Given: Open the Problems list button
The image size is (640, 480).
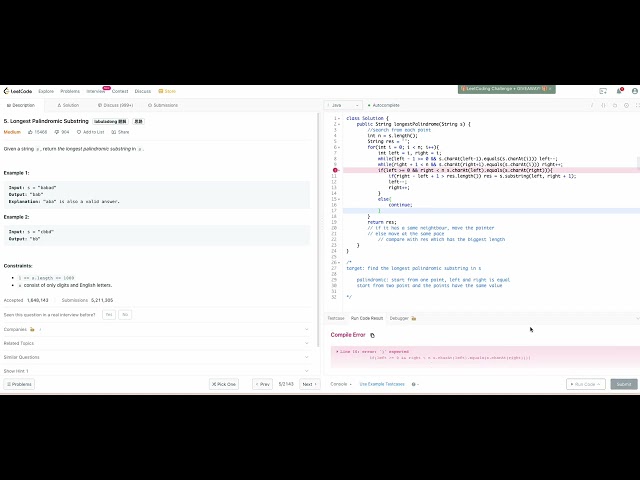Looking at the screenshot, I should pos(19,384).
